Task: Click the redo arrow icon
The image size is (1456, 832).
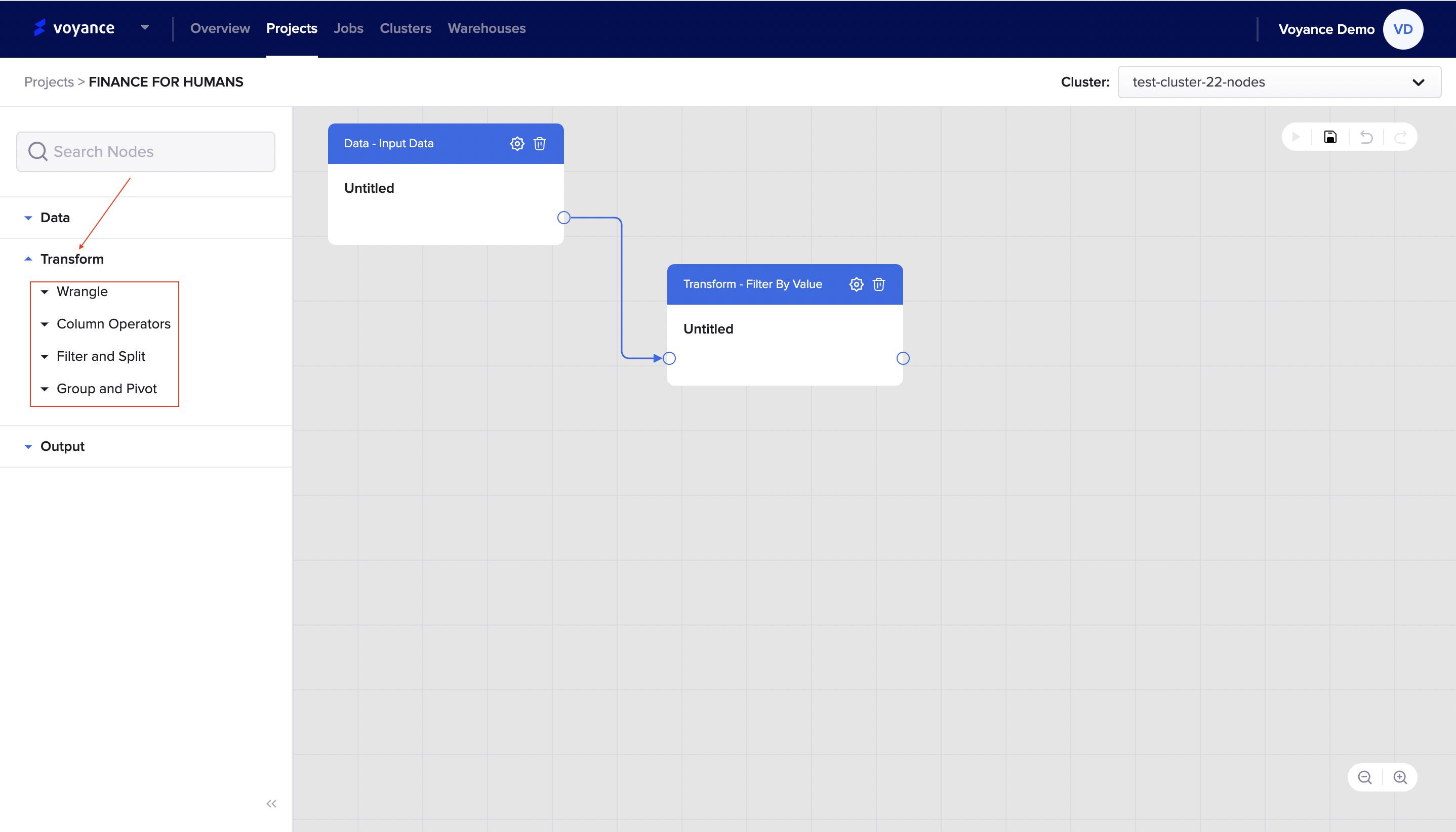Action: 1400,137
